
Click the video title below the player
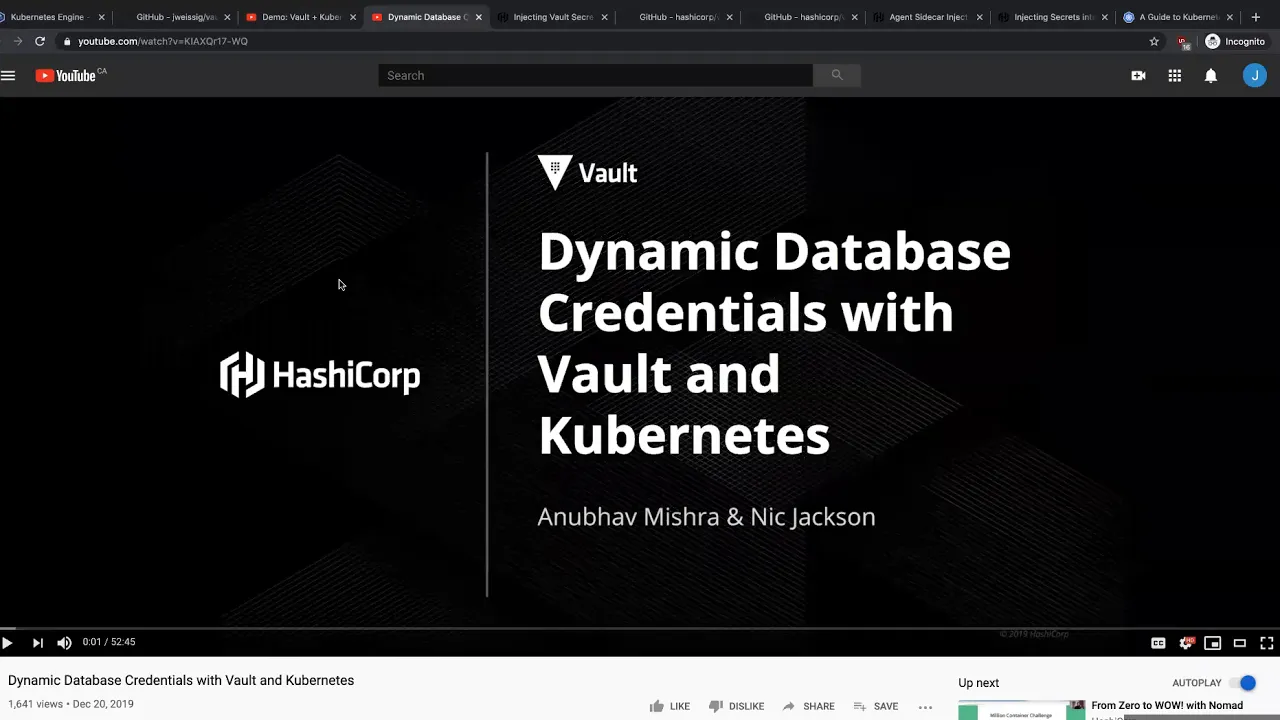tap(181, 680)
